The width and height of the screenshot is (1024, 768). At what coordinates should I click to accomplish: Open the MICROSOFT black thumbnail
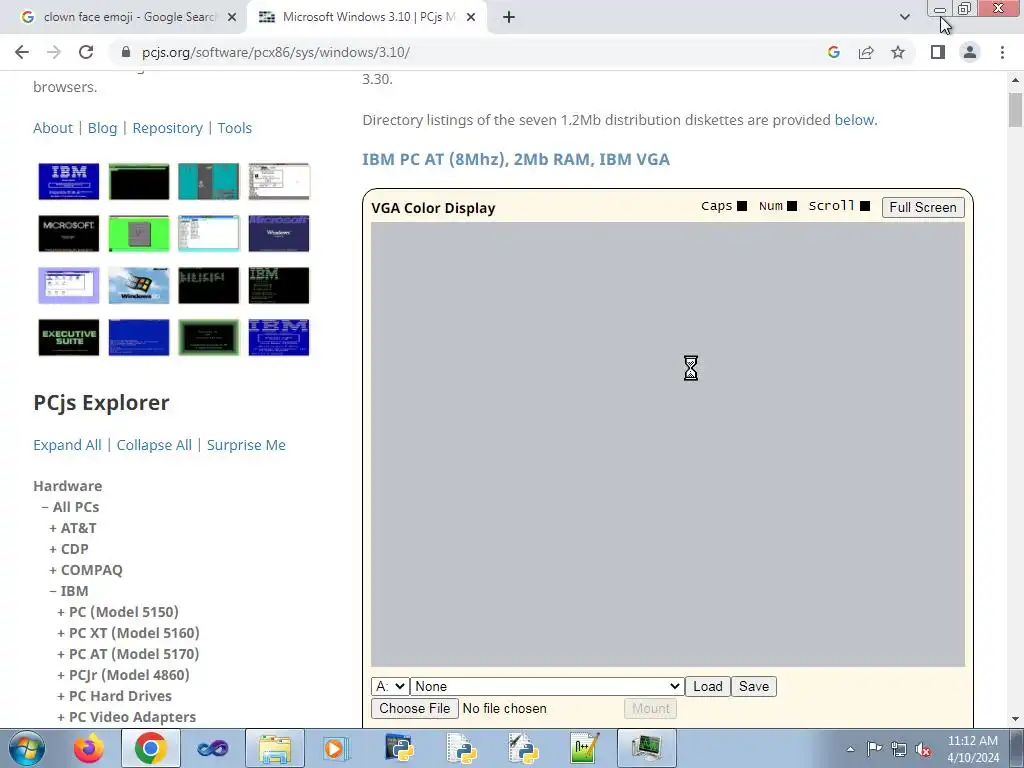pos(69,233)
